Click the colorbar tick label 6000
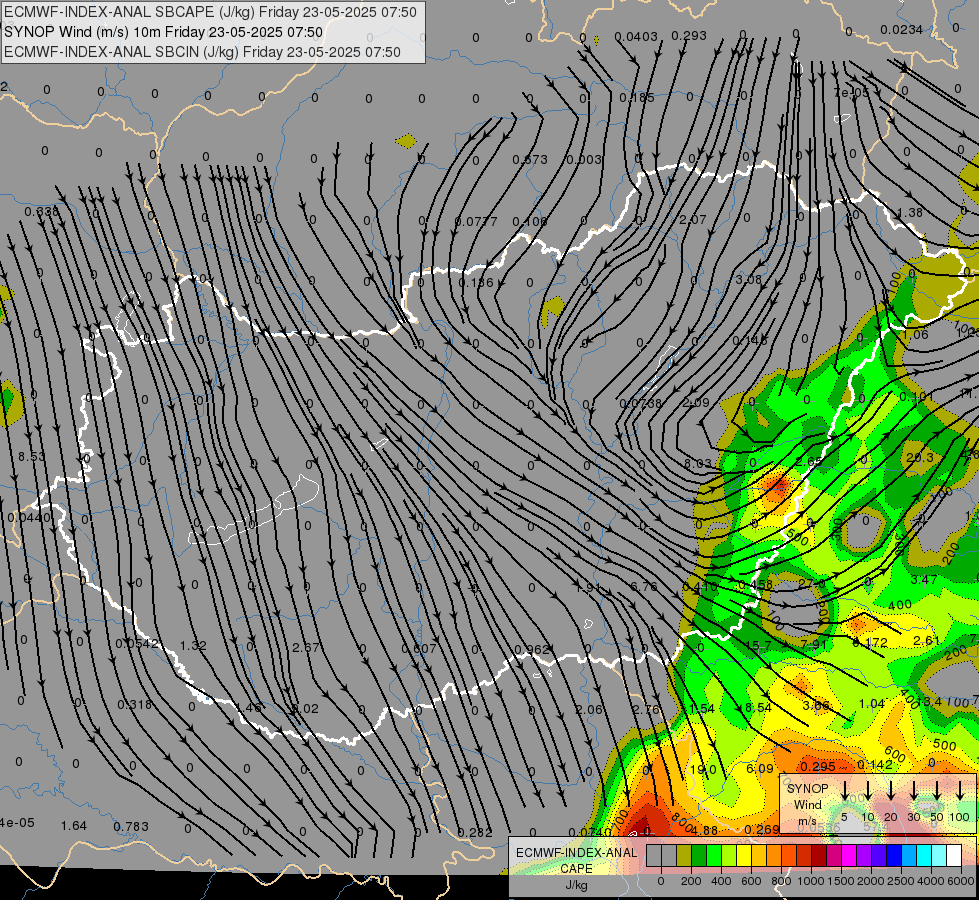979x900 pixels. 961,881
